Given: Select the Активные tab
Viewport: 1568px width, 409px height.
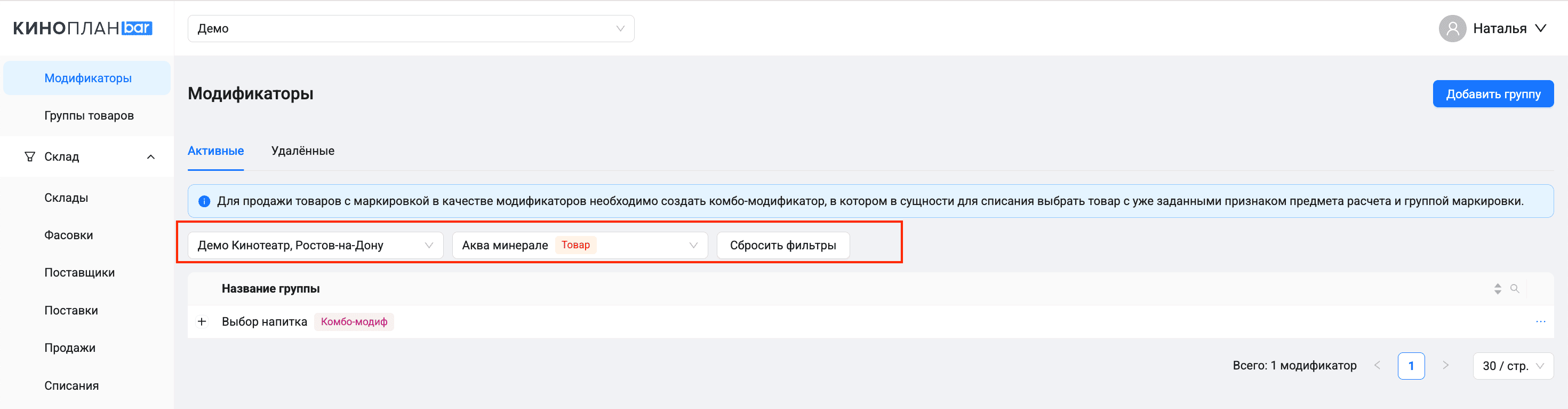Looking at the screenshot, I should (215, 151).
